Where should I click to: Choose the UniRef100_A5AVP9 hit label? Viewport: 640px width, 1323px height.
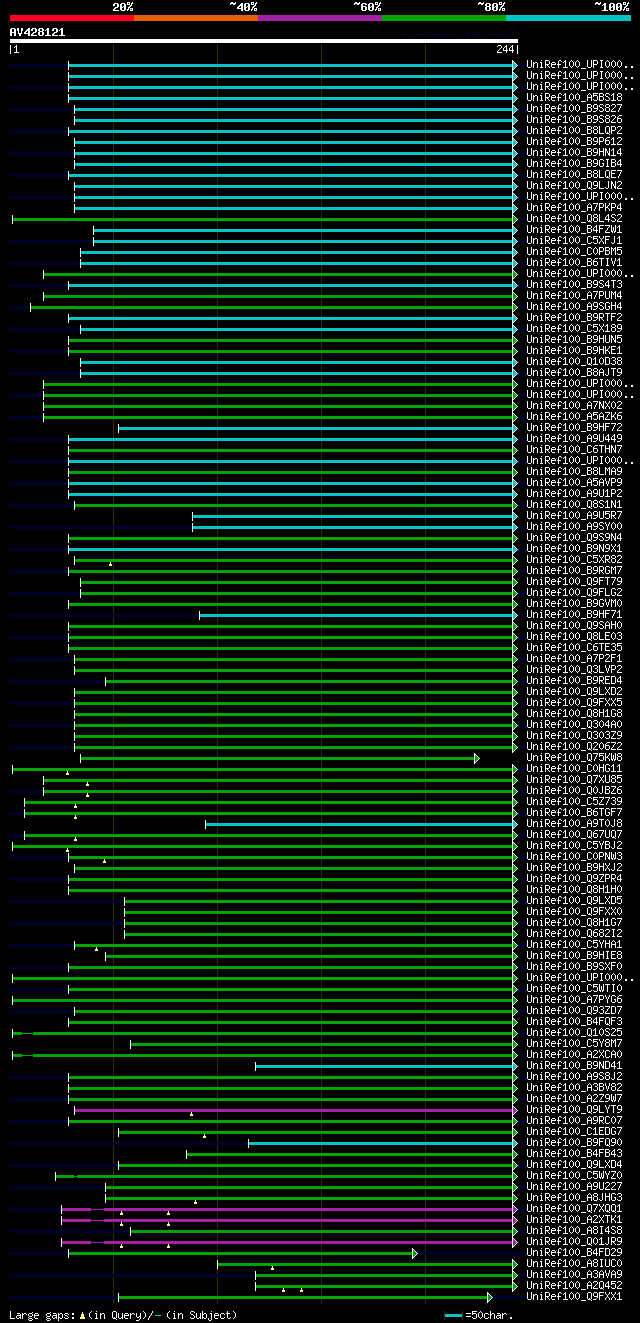tap(575, 482)
